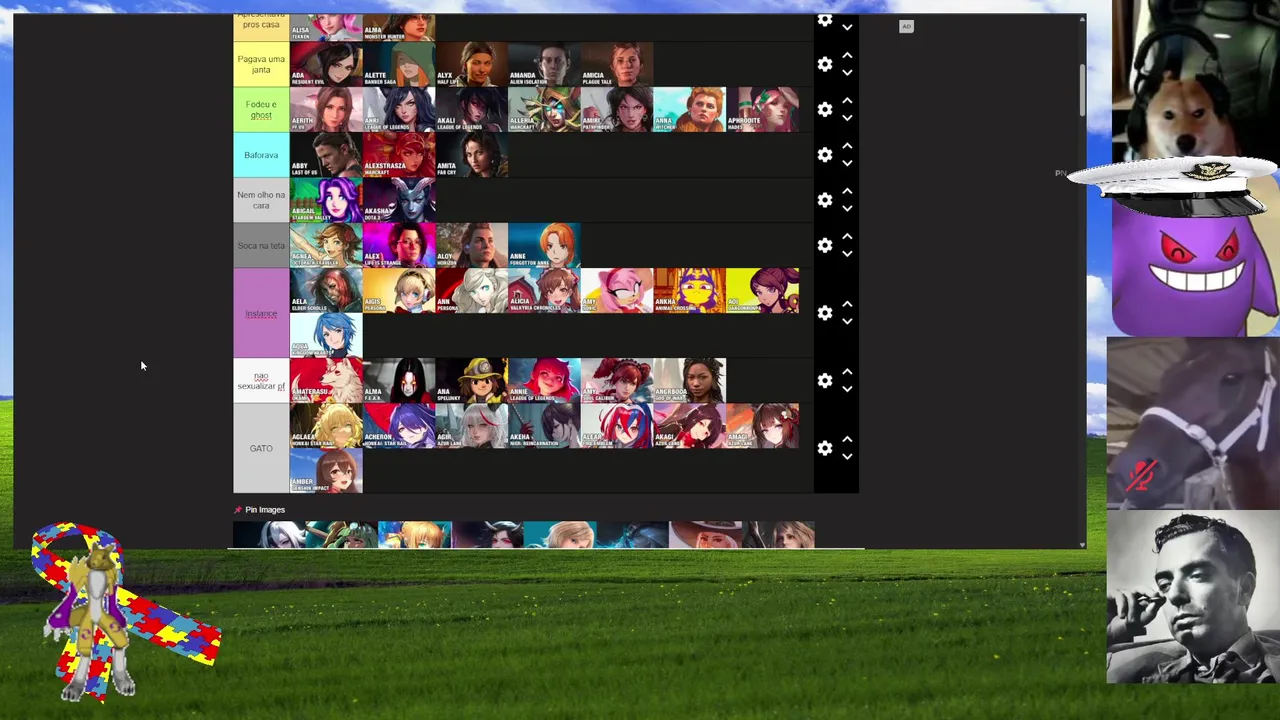
Task: Move GATO row up
Action: pyautogui.click(x=847, y=440)
